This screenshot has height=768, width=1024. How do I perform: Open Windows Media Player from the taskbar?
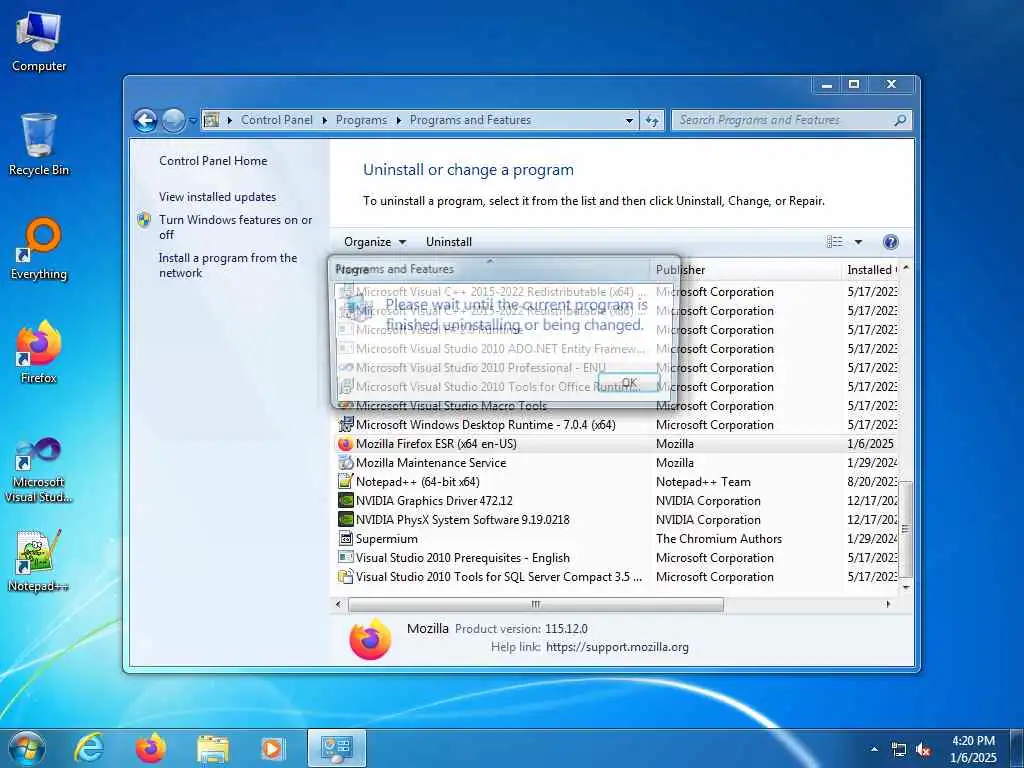pyautogui.click(x=272, y=749)
